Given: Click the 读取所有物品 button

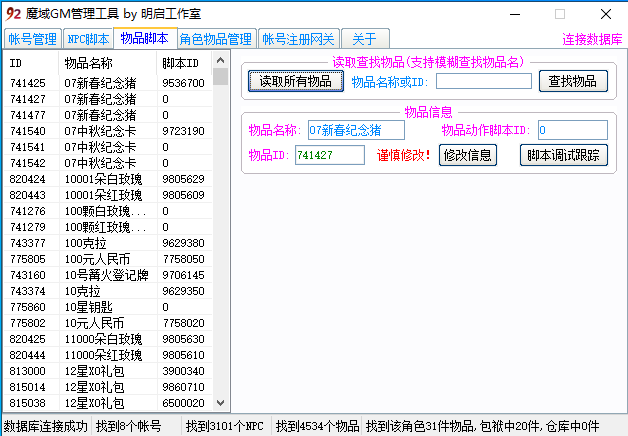Looking at the screenshot, I should pos(296,81).
